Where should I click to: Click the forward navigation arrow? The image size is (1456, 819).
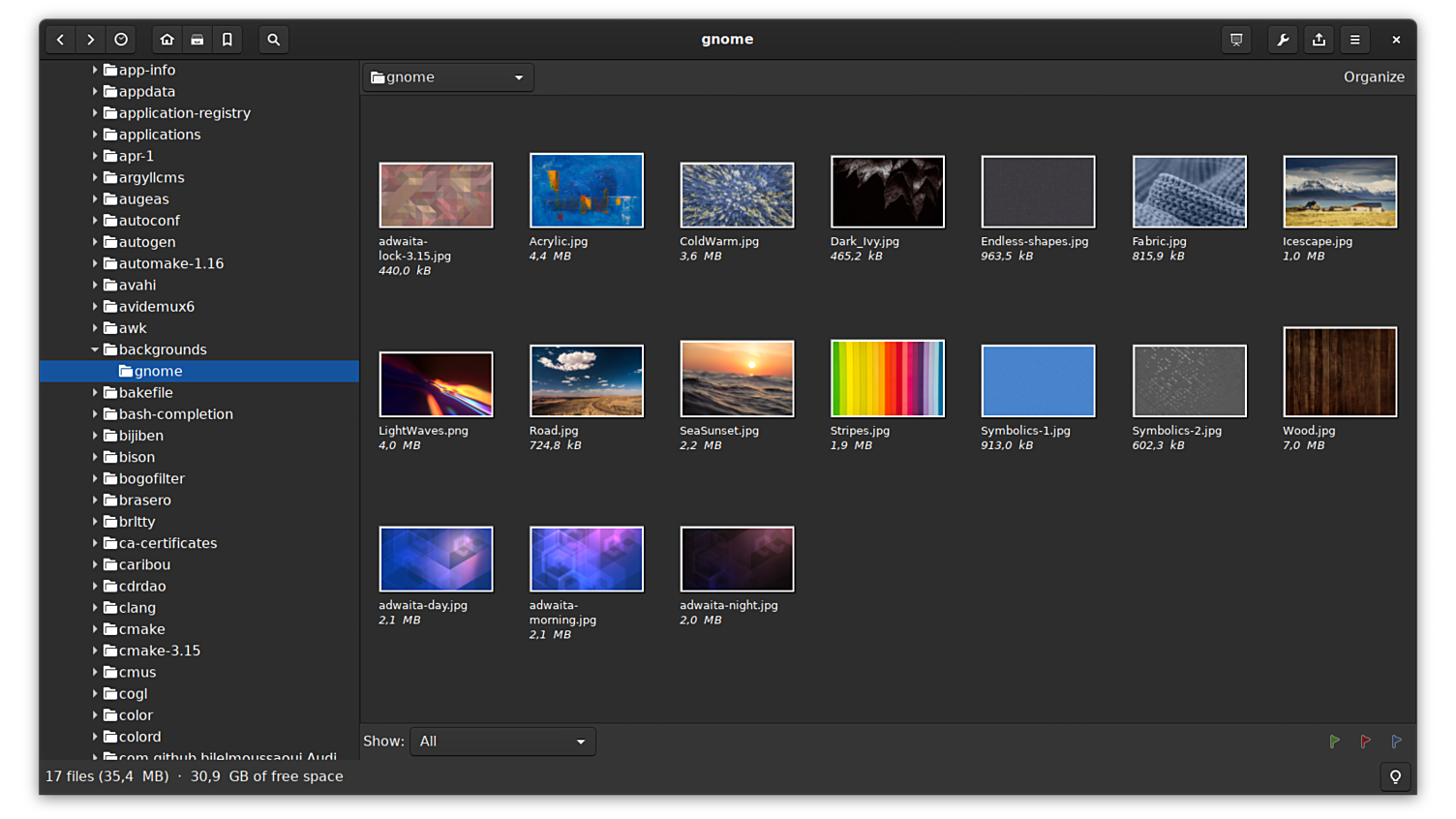coord(90,40)
